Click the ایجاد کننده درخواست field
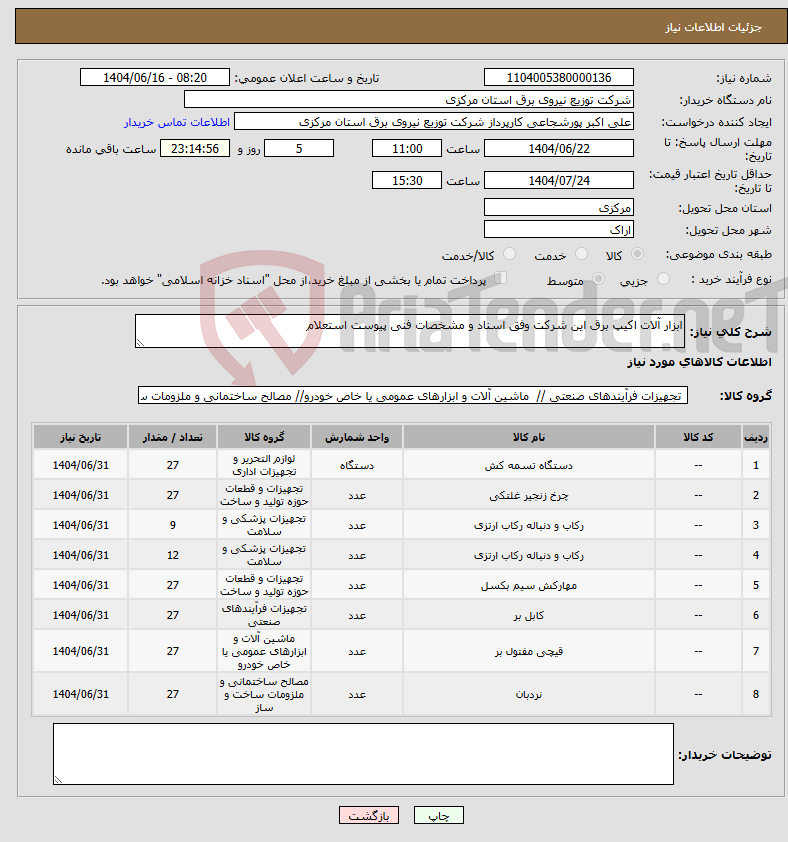 pyautogui.click(x=434, y=122)
